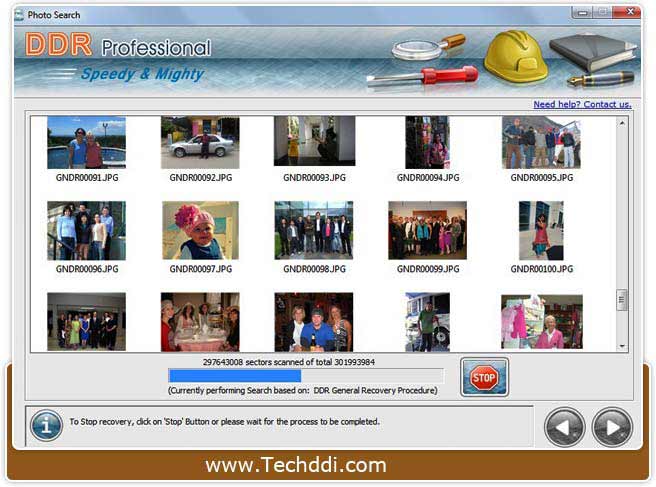Screen dimensions: 656x487
Task: Click the scrollbar up arrow in photo list
Action: 622,123
